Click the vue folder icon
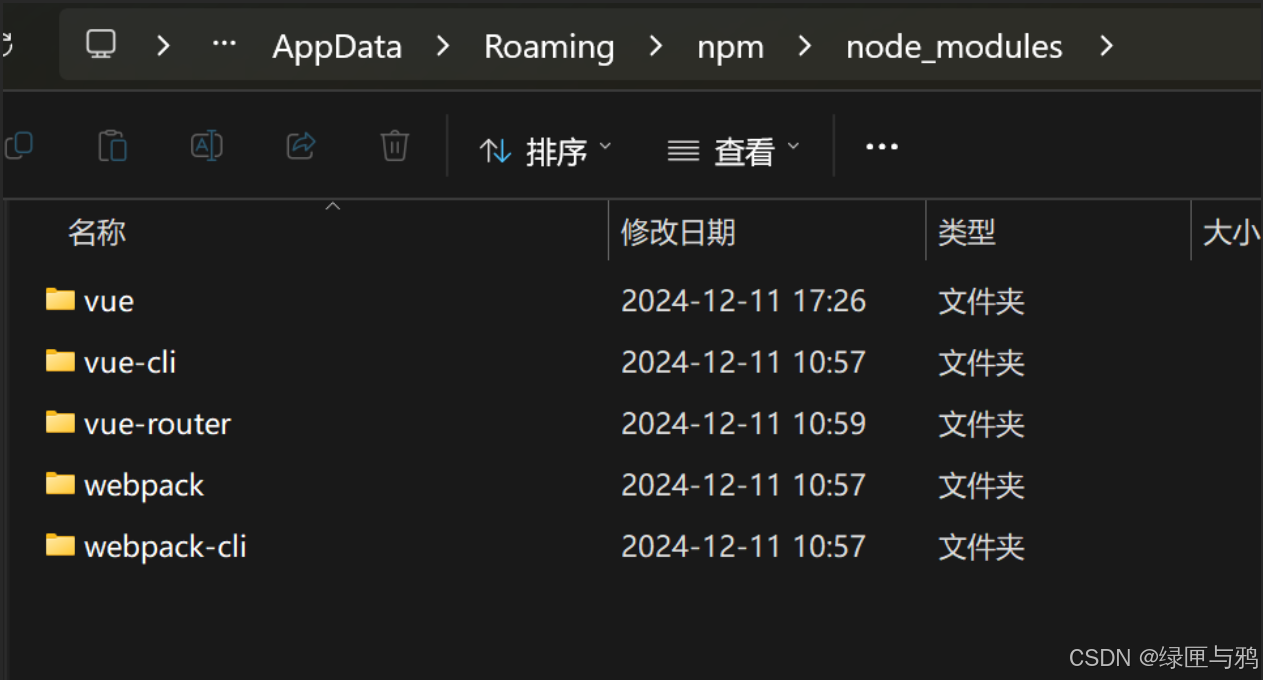1263x680 pixels. (x=60, y=300)
